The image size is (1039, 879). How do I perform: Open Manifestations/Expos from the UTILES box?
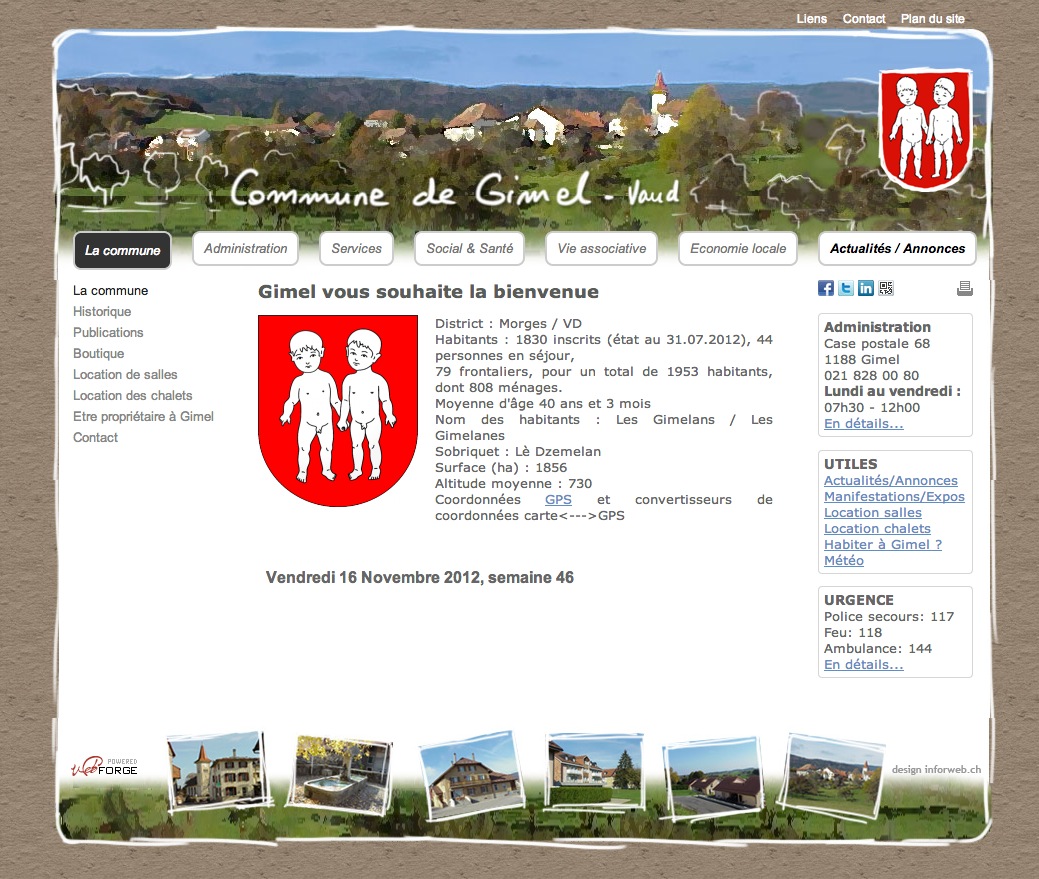click(893, 496)
